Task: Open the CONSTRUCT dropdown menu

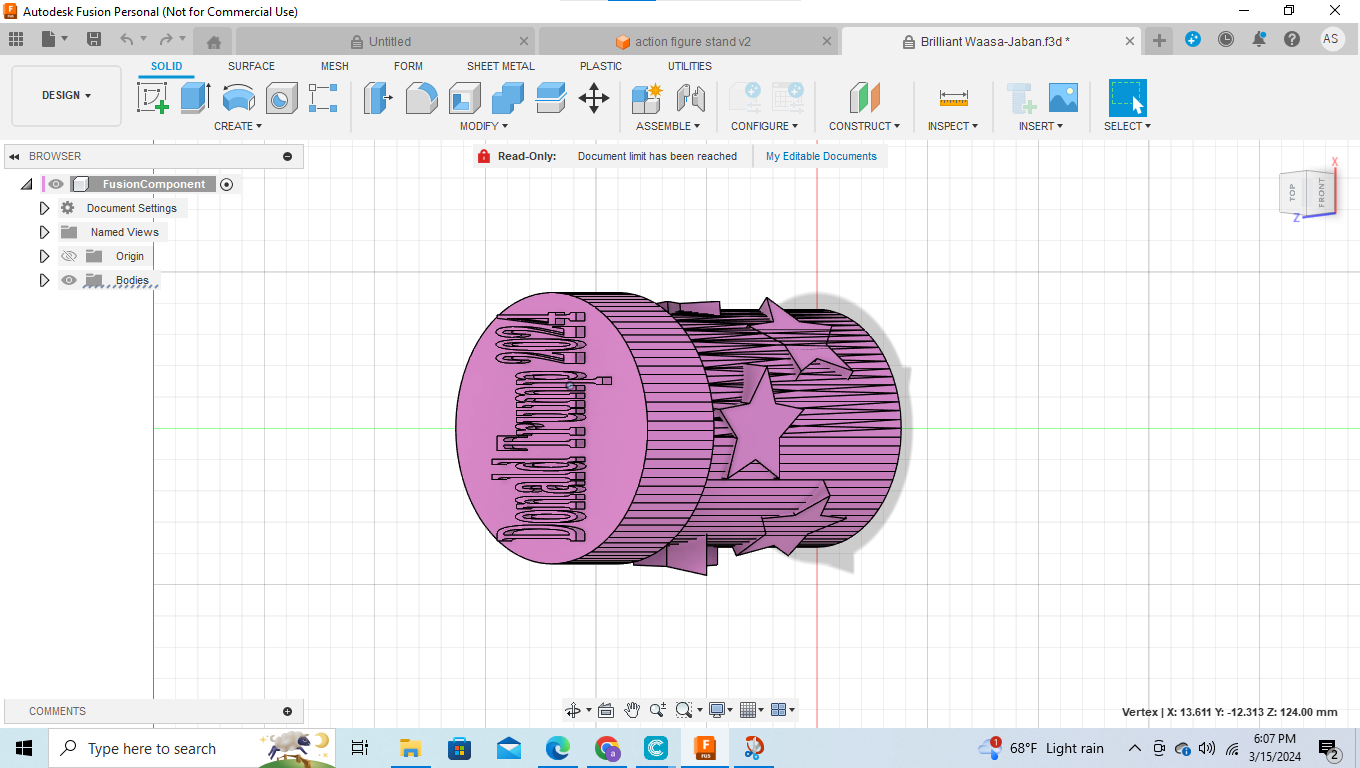Action: click(864, 126)
